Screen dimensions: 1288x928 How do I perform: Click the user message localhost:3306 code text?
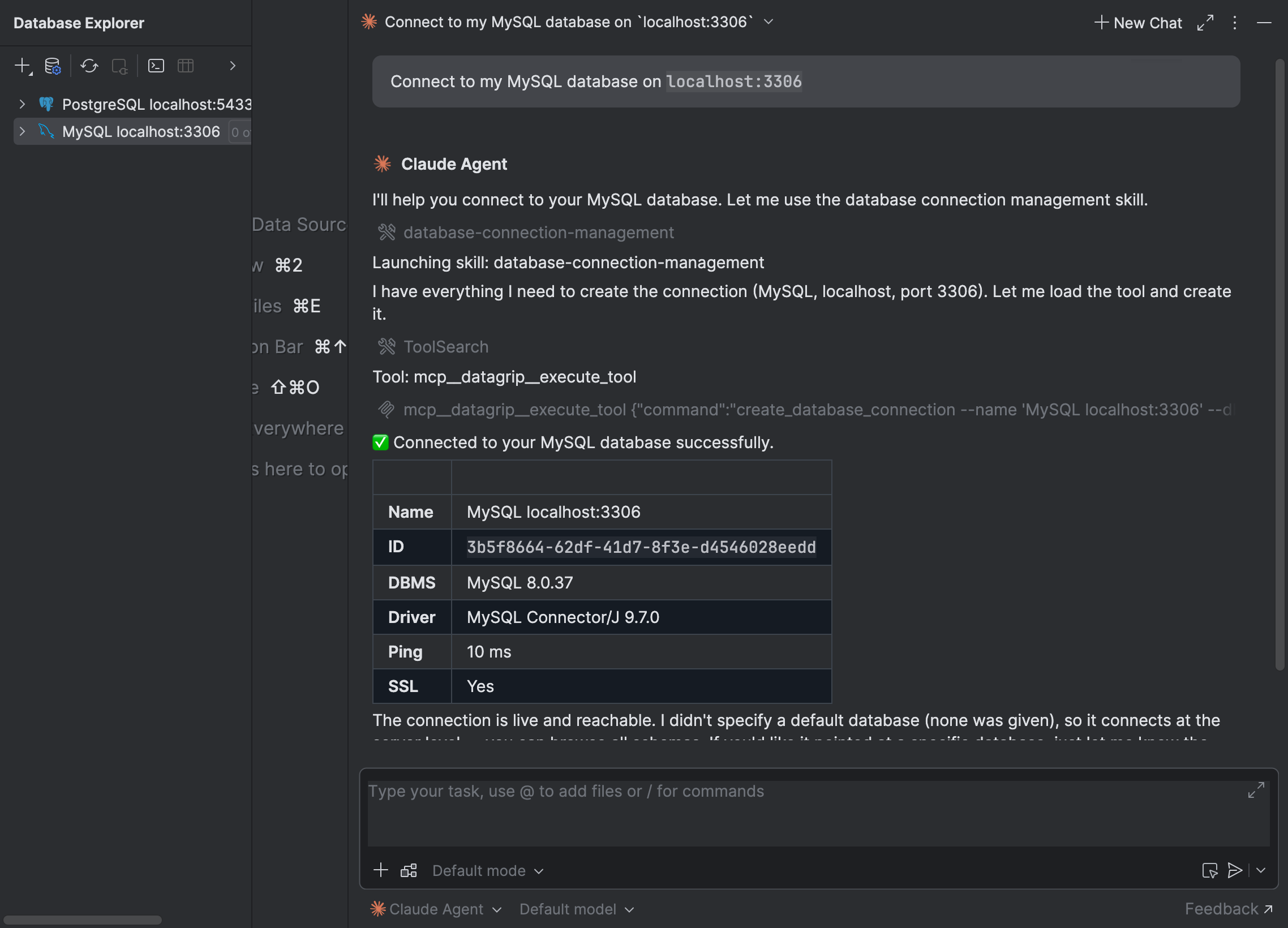coord(734,82)
